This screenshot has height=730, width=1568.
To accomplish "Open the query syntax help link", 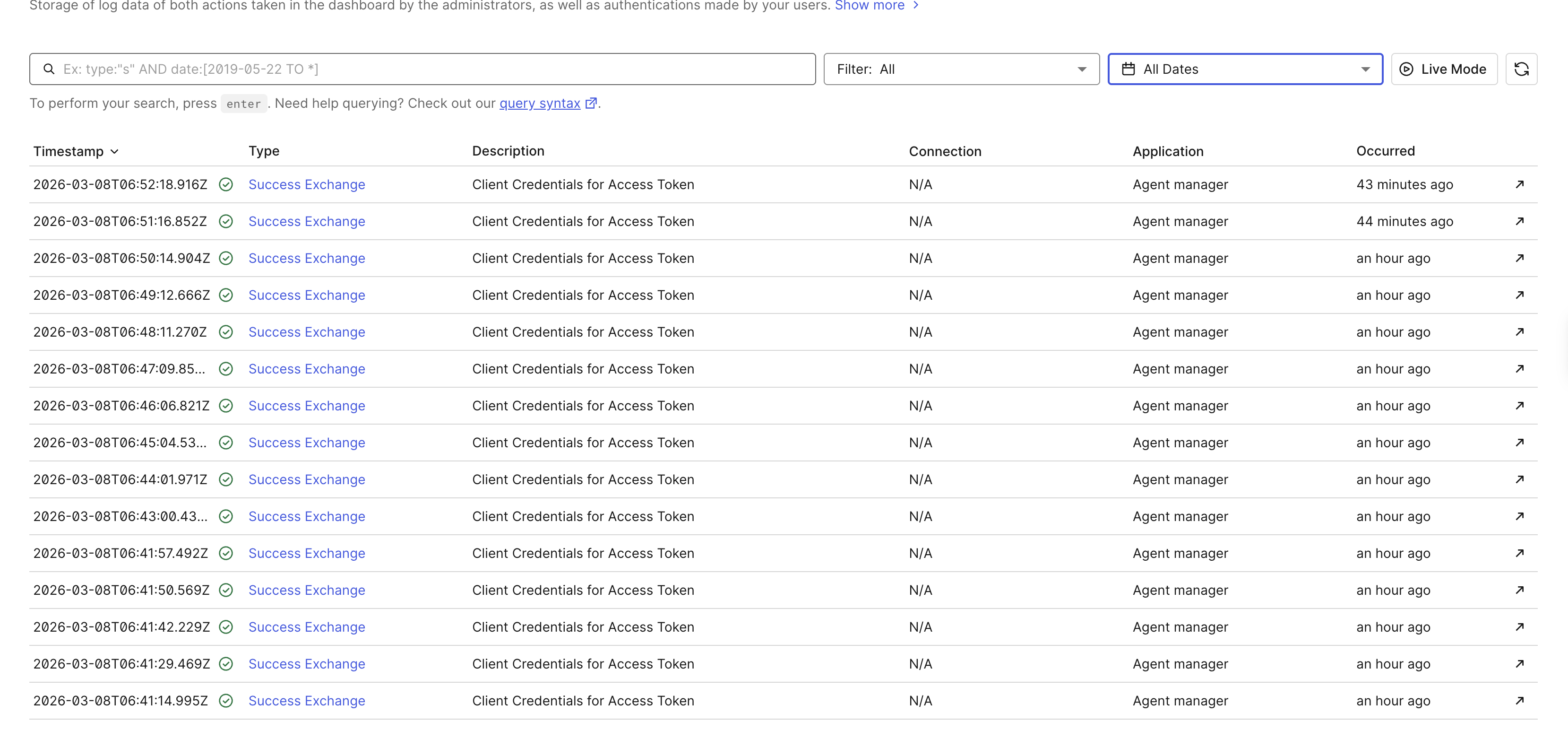I will tap(539, 104).
